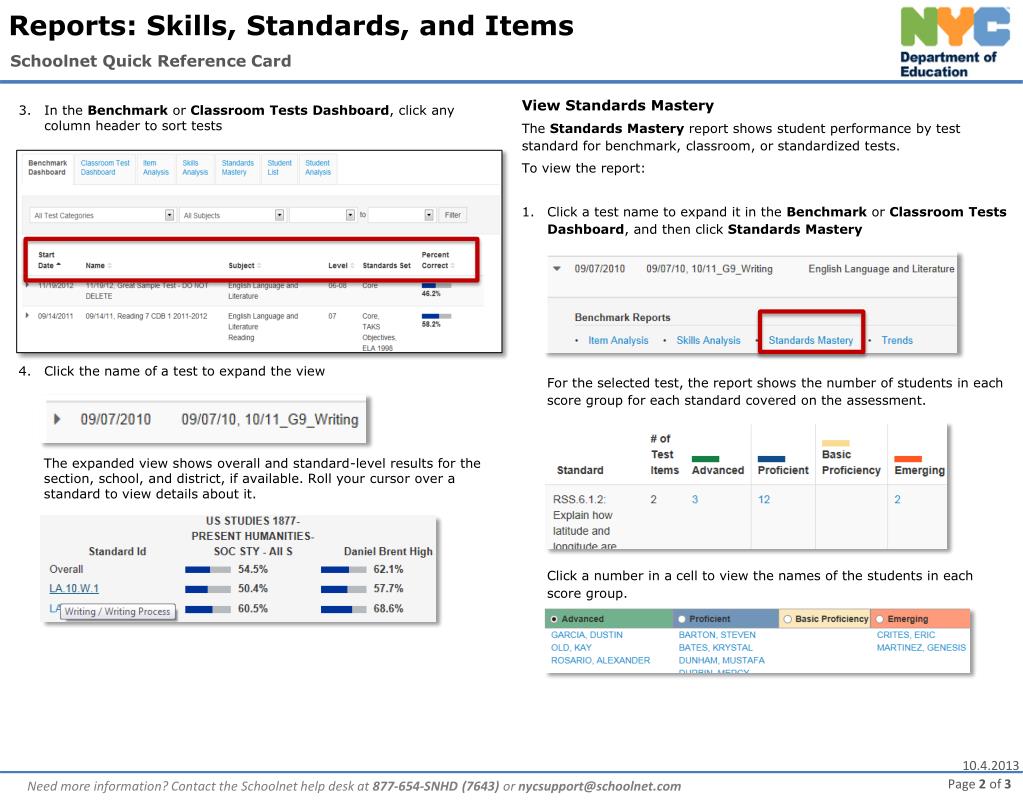This screenshot has width=1023, height=808.
Task: Click the 3 in the Advanced cell
Action: click(695, 499)
